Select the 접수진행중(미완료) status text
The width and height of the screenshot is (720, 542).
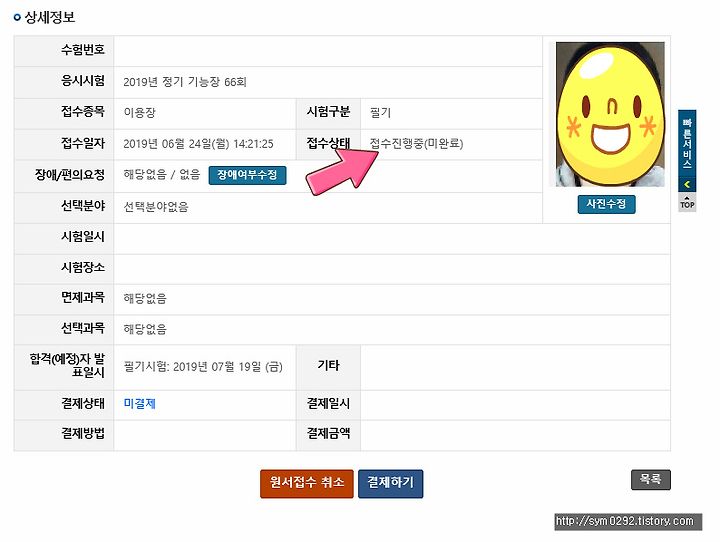[416, 144]
